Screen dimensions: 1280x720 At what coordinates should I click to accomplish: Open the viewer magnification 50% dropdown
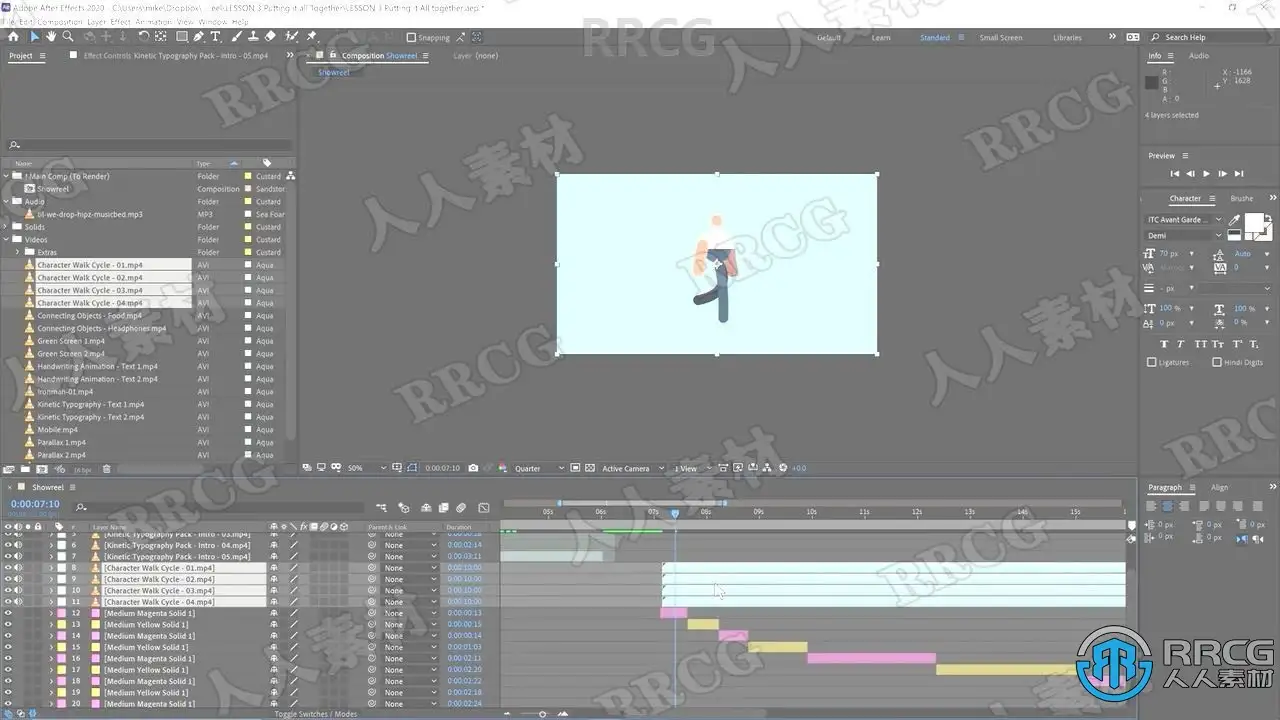coord(367,468)
